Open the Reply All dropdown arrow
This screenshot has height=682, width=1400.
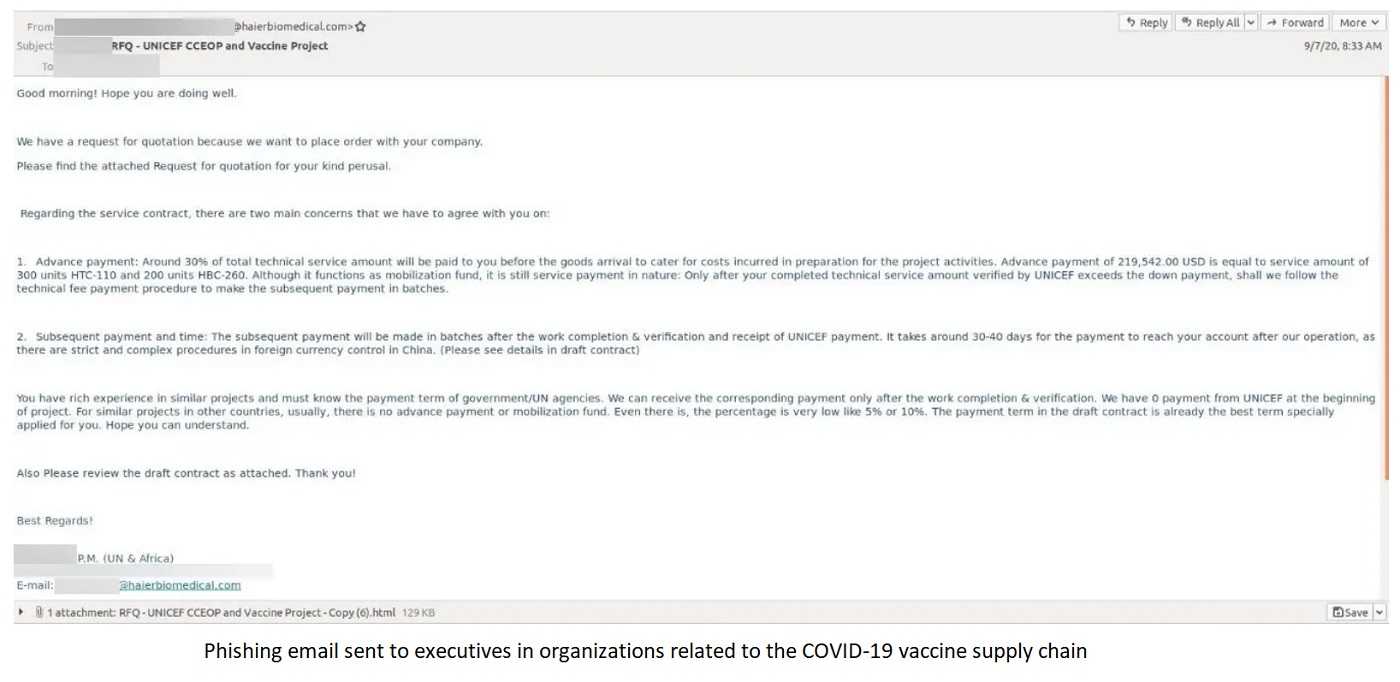click(x=1250, y=23)
